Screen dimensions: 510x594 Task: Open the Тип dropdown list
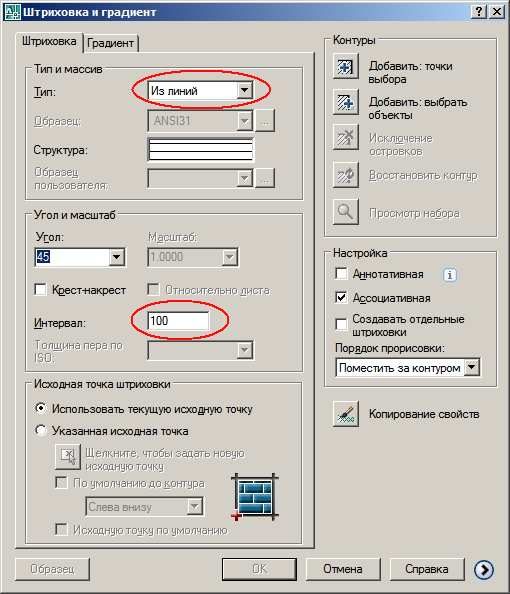click(244, 91)
